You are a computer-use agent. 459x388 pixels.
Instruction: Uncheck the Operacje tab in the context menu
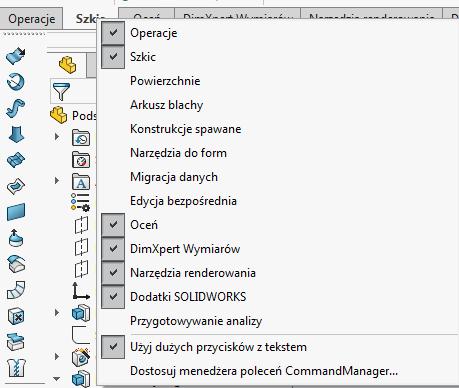coord(113,33)
